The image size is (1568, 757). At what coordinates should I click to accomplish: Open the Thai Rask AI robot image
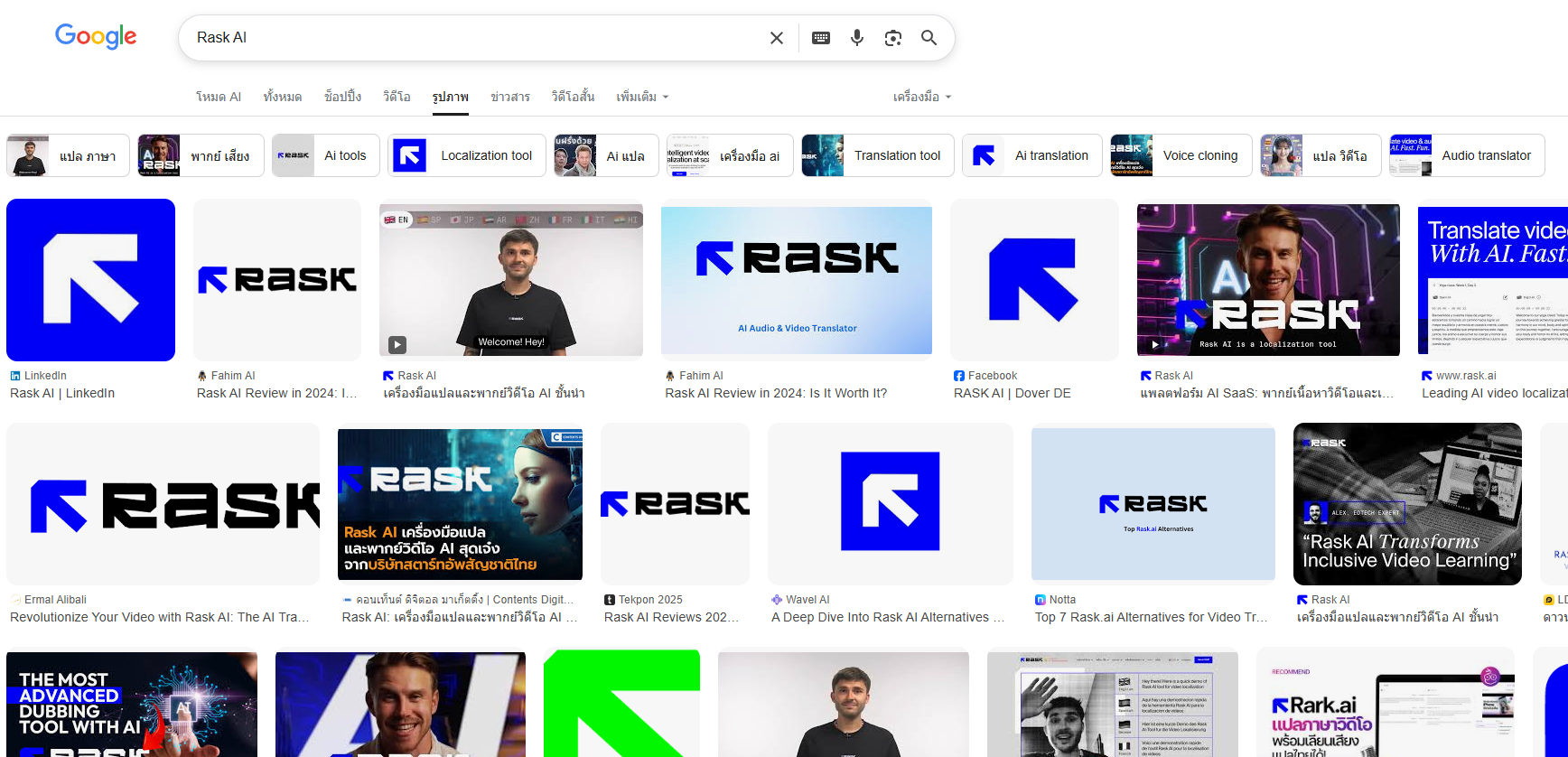[460, 504]
